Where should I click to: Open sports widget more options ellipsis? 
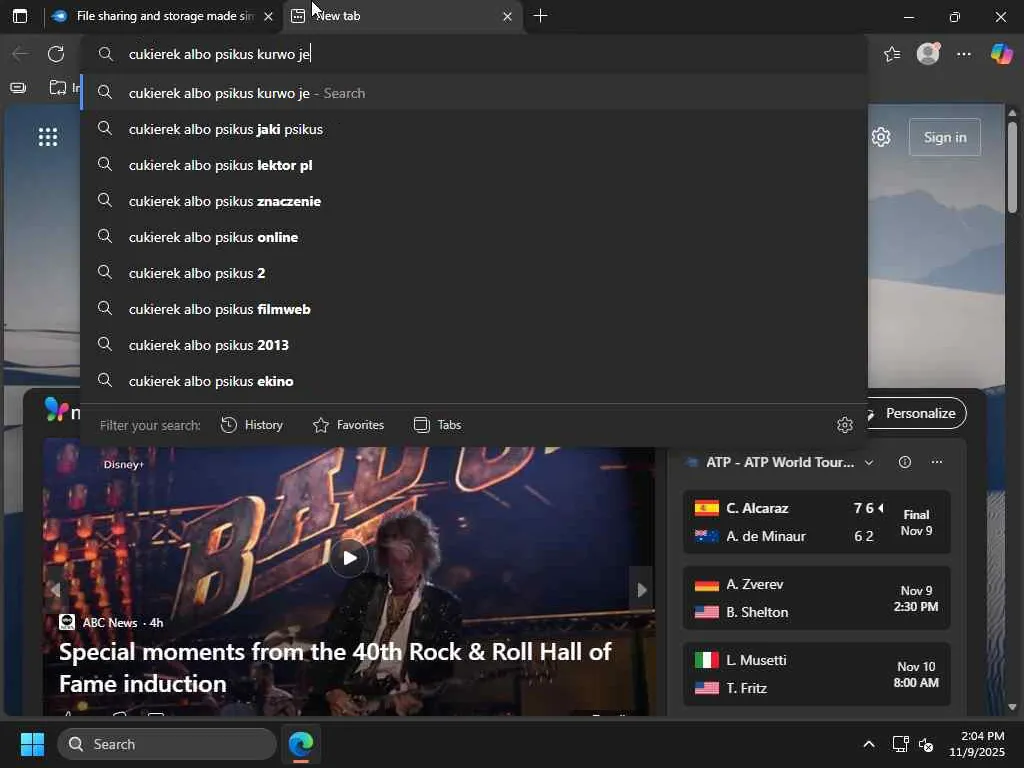(x=936, y=462)
